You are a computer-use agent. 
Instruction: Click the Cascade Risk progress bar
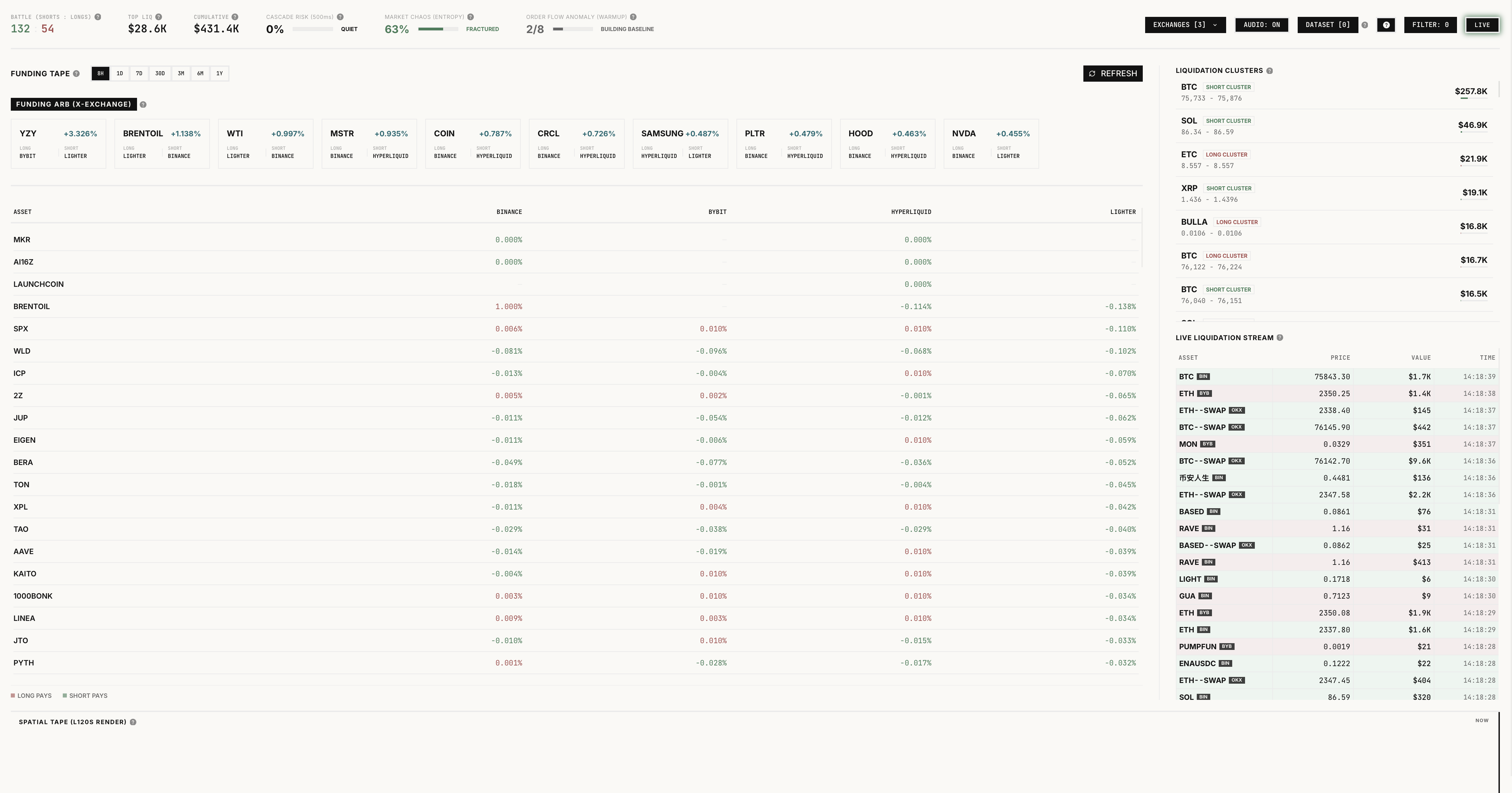click(x=313, y=29)
